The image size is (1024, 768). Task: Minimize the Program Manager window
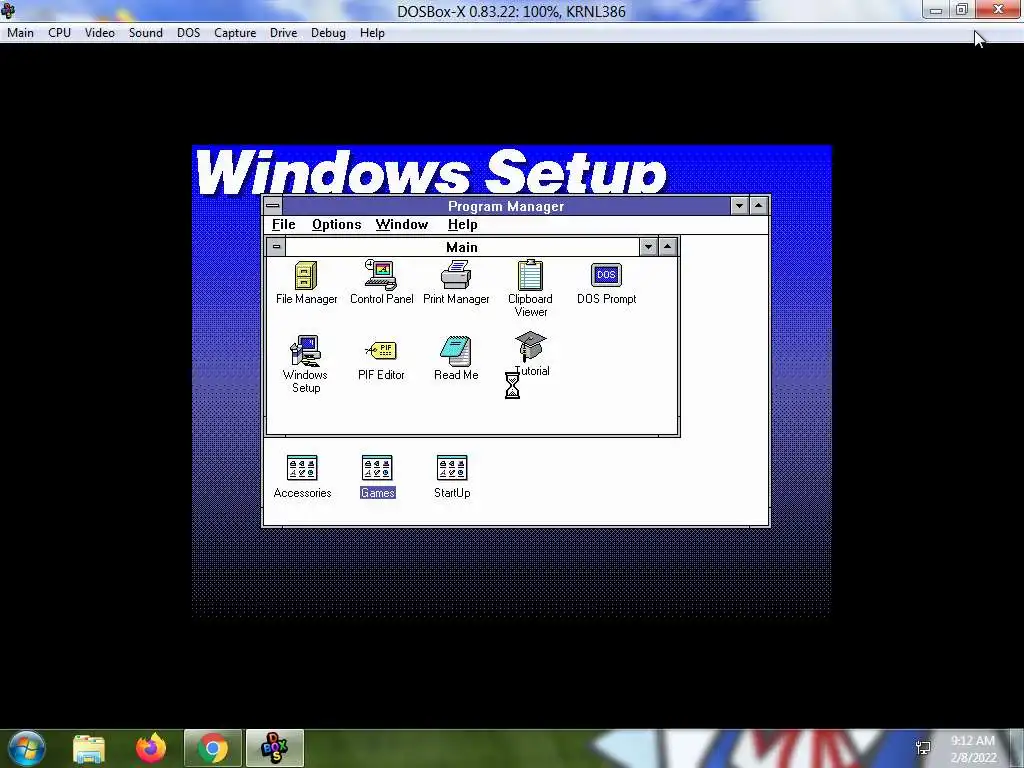(739, 206)
